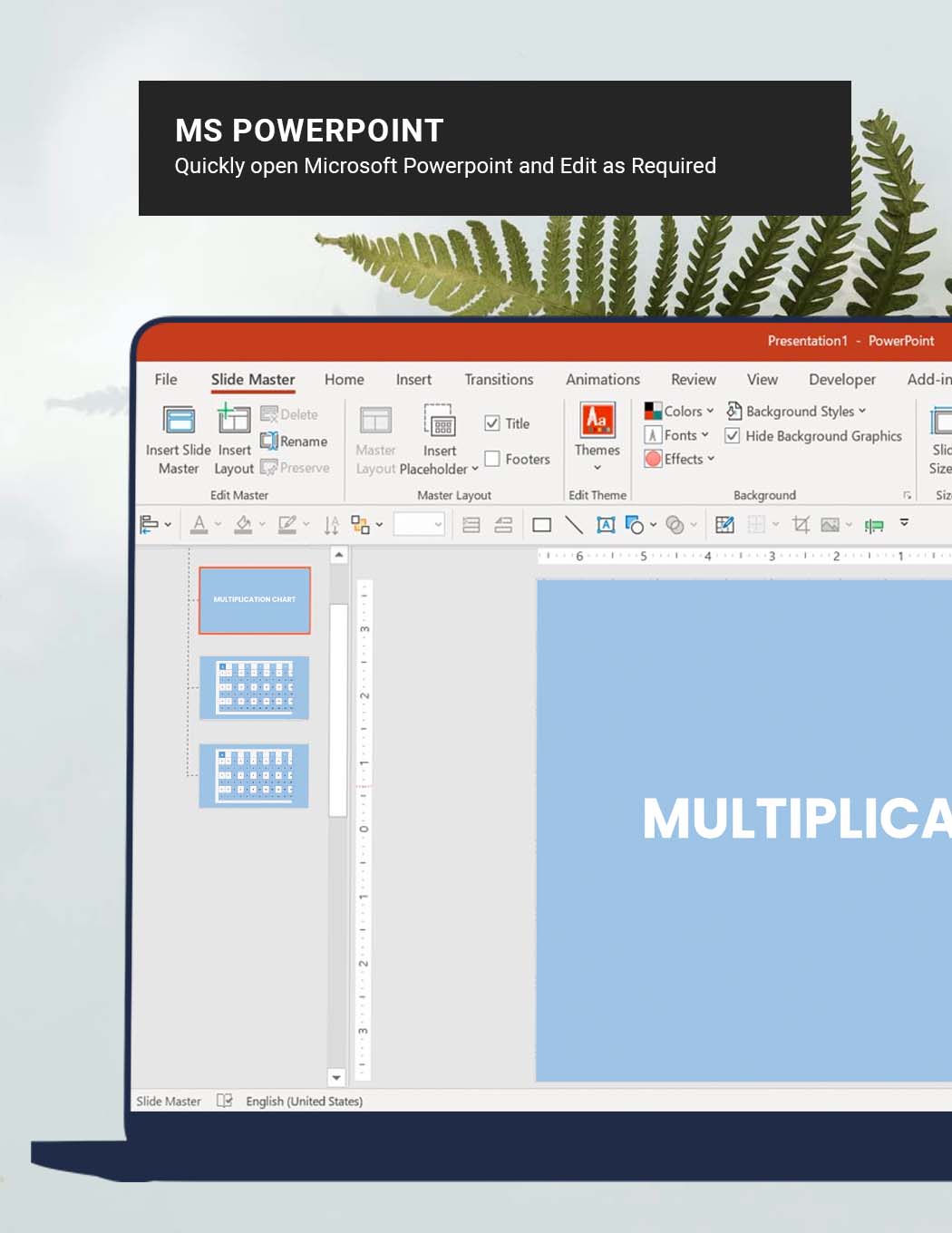Select the Rectangle shape icon

coord(541,524)
